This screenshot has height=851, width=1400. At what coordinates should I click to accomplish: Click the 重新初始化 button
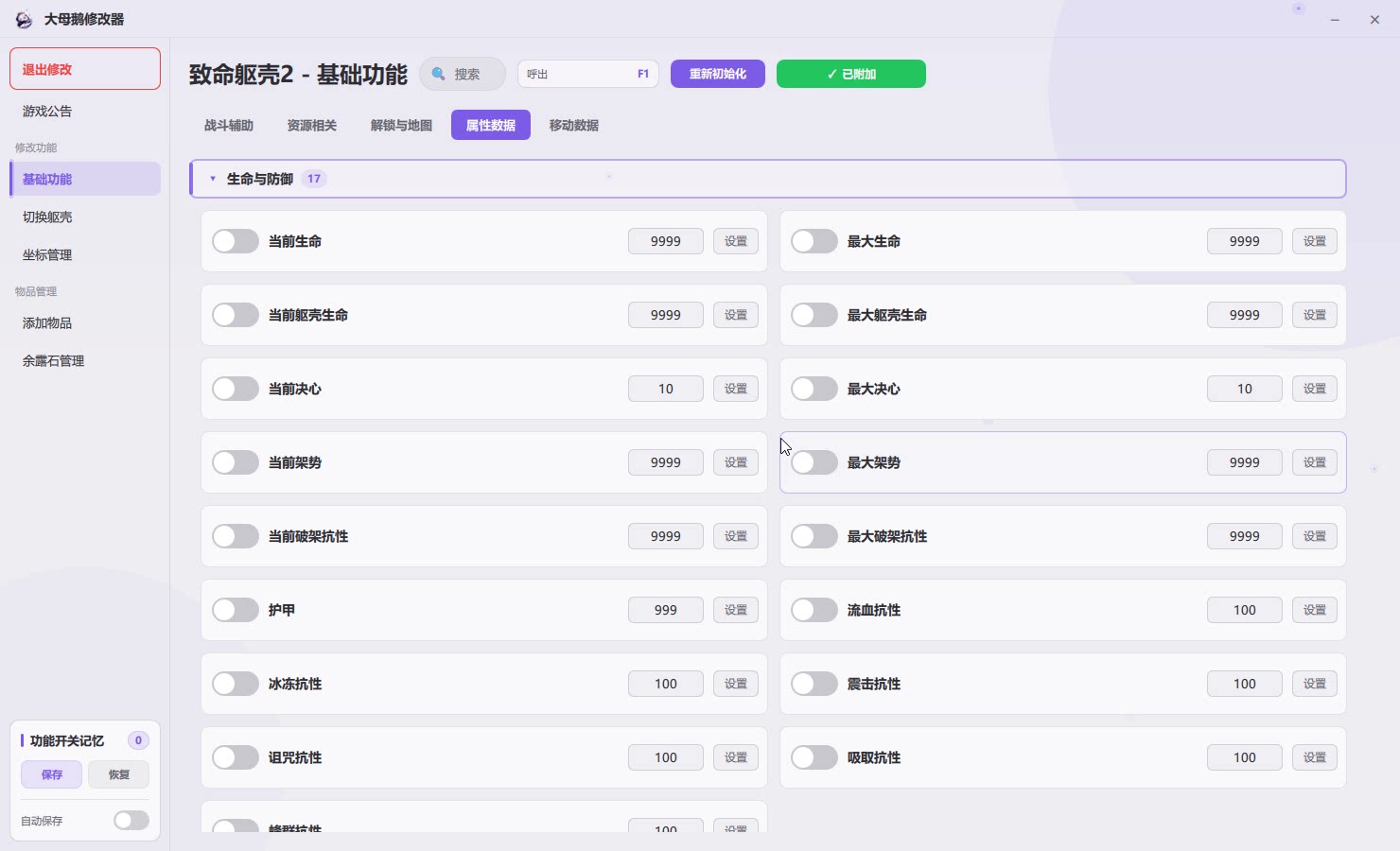click(x=718, y=74)
